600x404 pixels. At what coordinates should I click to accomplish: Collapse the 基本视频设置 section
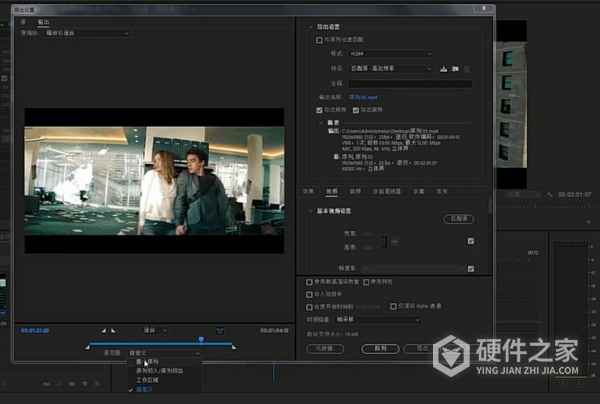point(308,209)
